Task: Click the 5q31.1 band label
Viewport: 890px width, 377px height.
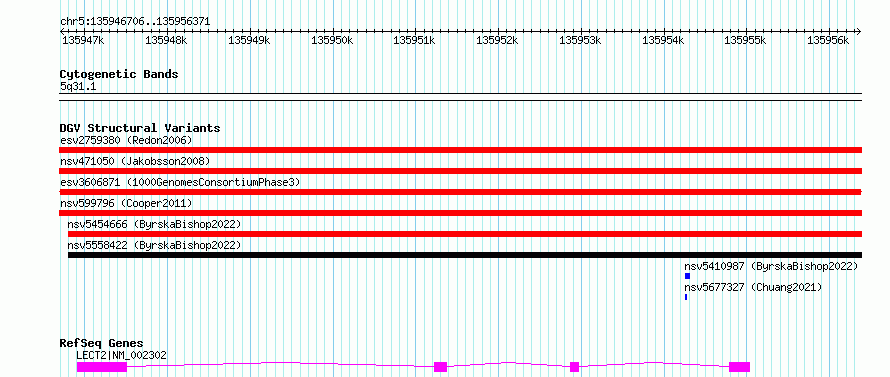Action: (x=78, y=87)
